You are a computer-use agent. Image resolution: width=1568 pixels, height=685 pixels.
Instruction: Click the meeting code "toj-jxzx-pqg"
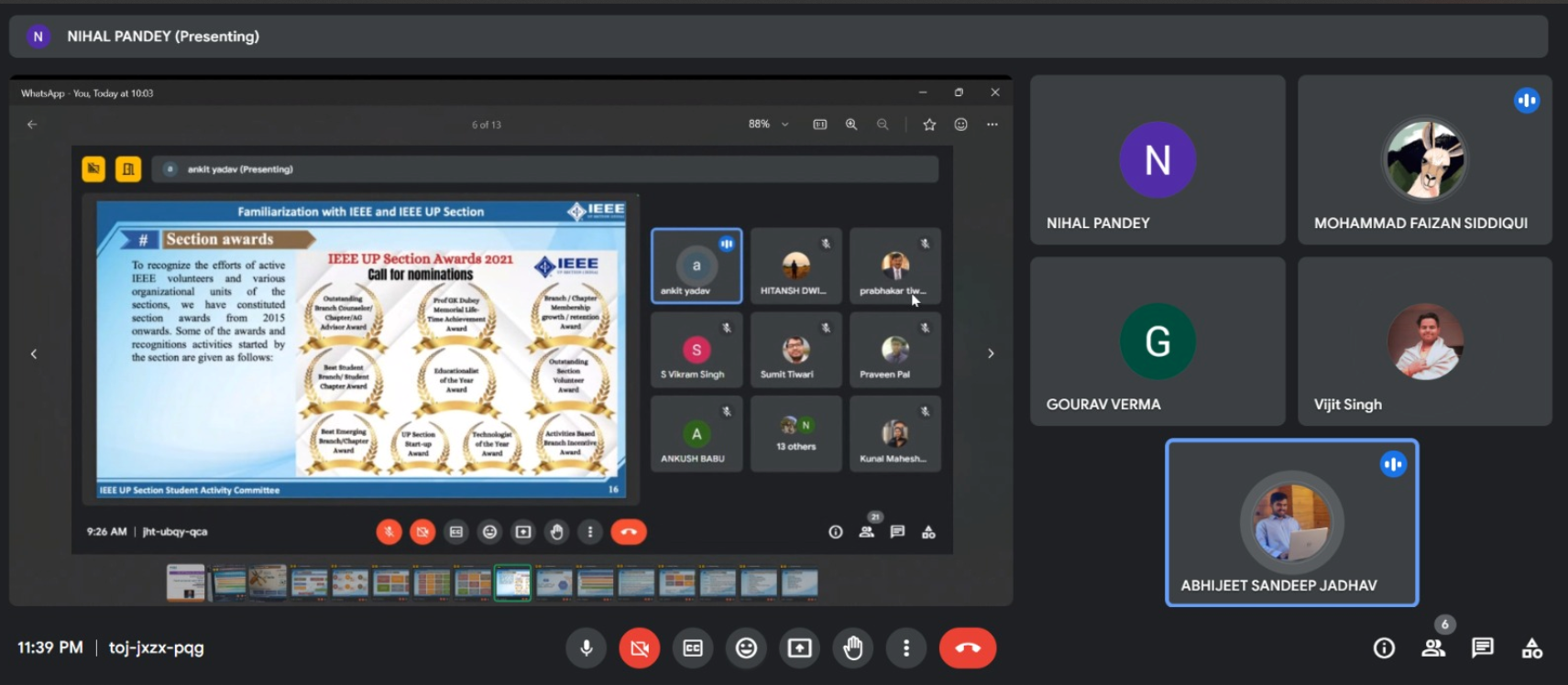coord(157,647)
